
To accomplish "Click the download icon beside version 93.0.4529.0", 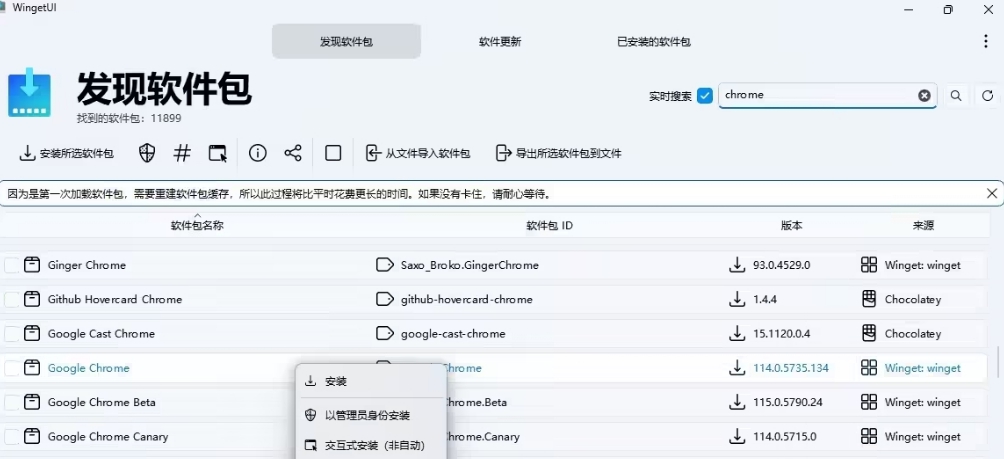I will coord(737,265).
